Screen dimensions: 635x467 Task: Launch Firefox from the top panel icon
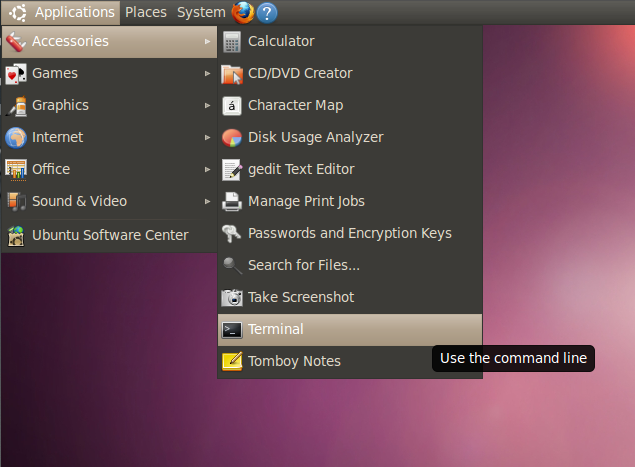tap(243, 12)
